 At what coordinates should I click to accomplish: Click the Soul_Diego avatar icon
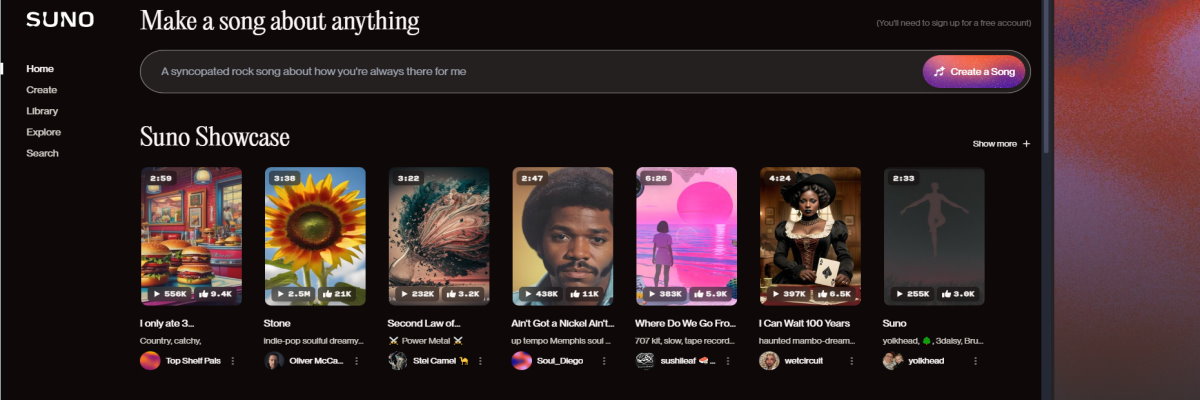click(x=522, y=361)
